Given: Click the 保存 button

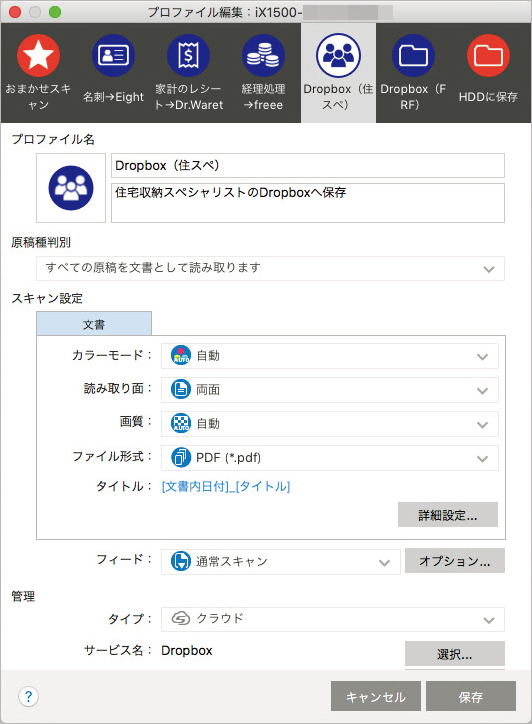Looking at the screenshot, I should pos(471,696).
